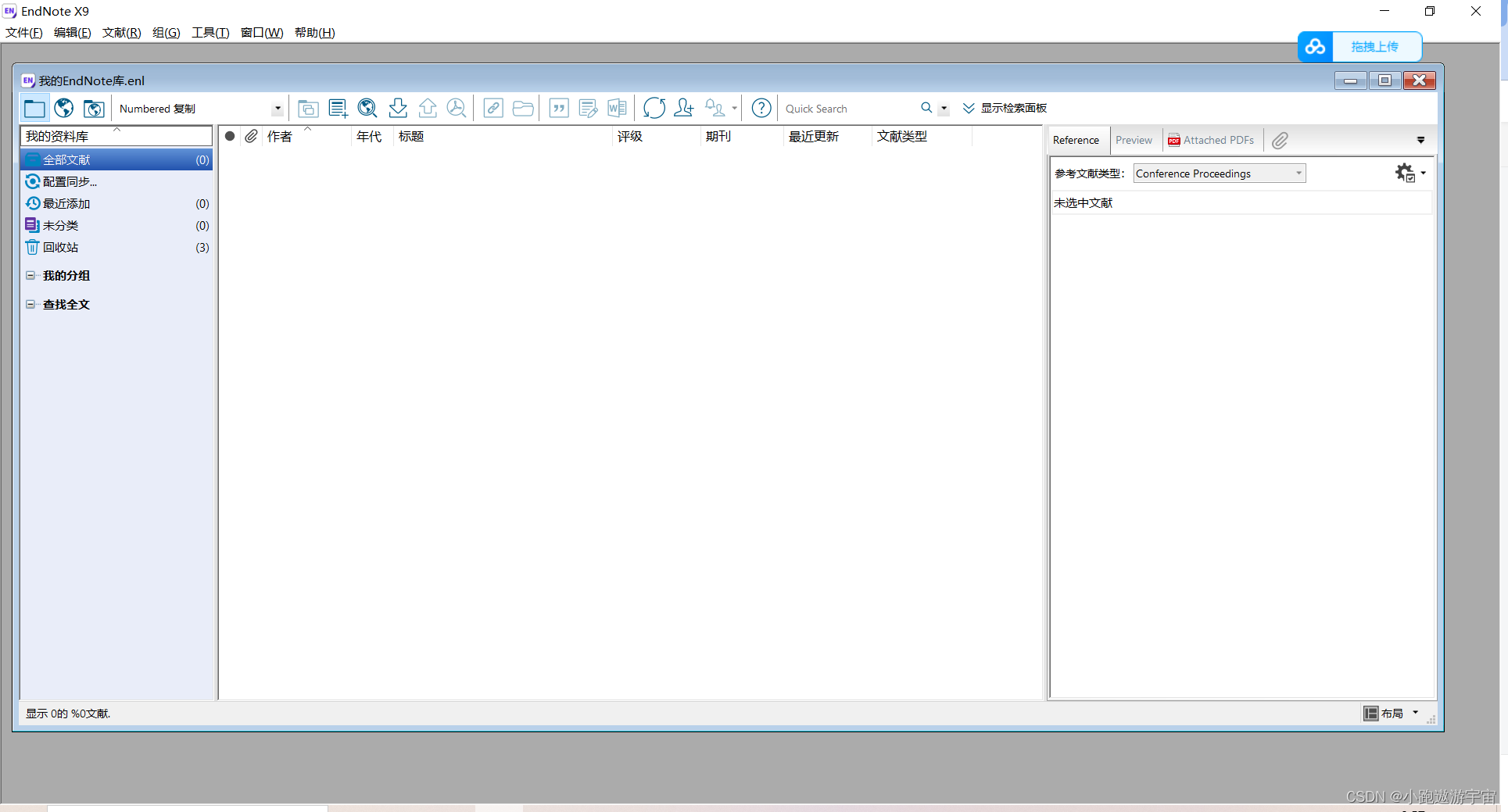Open the 文件(F) menu
This screenshot has width=1508, height=812.
(24, 33)
